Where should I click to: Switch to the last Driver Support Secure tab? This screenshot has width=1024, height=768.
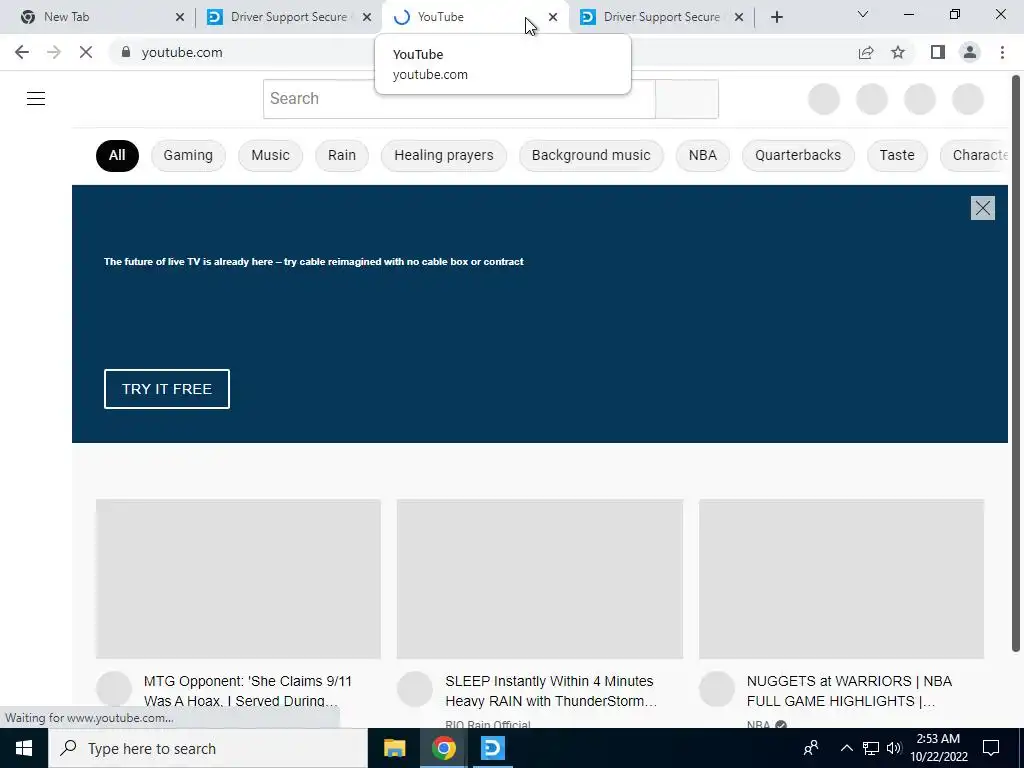pyautogui.click(x=661, y=17)
